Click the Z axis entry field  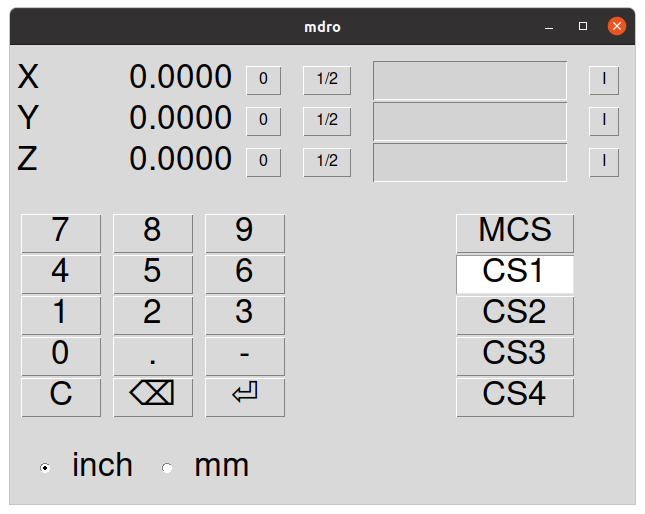pos(470,163)
